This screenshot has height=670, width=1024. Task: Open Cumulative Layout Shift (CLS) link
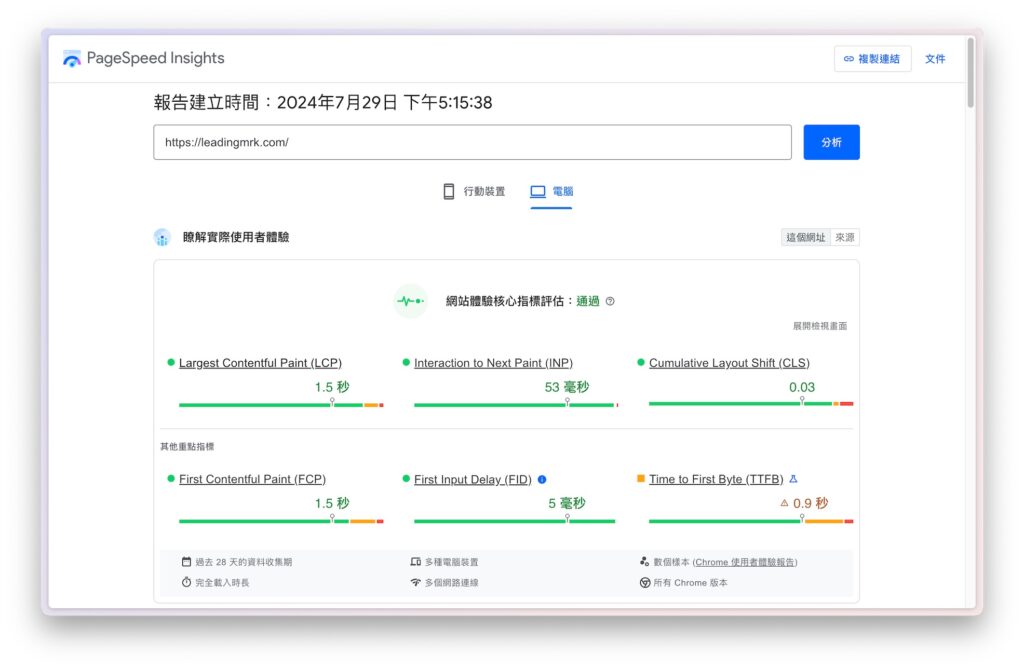(x=729, y=363)
